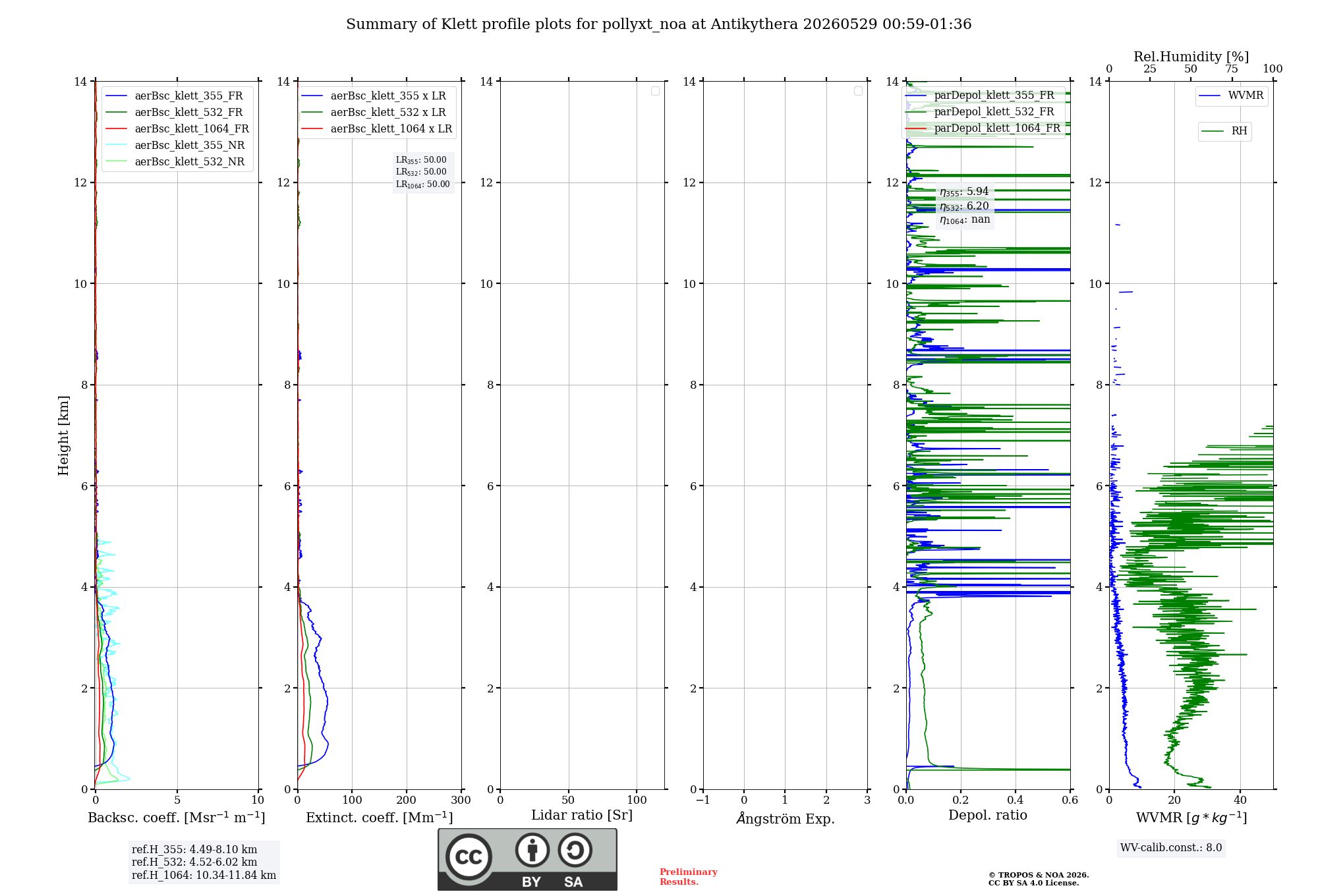Viewport: 1318px width, 896px height.
Task: Click tick label −1 on Ångström axis
Action: tap(703, 800)
